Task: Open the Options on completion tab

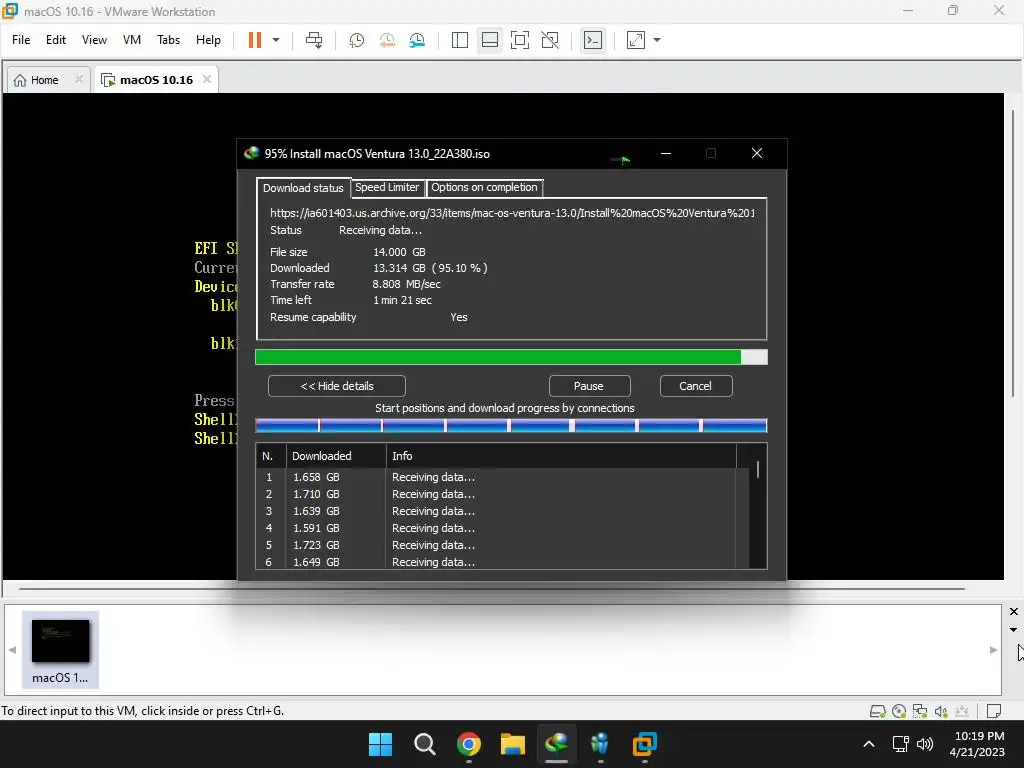Action: point(484,187)
